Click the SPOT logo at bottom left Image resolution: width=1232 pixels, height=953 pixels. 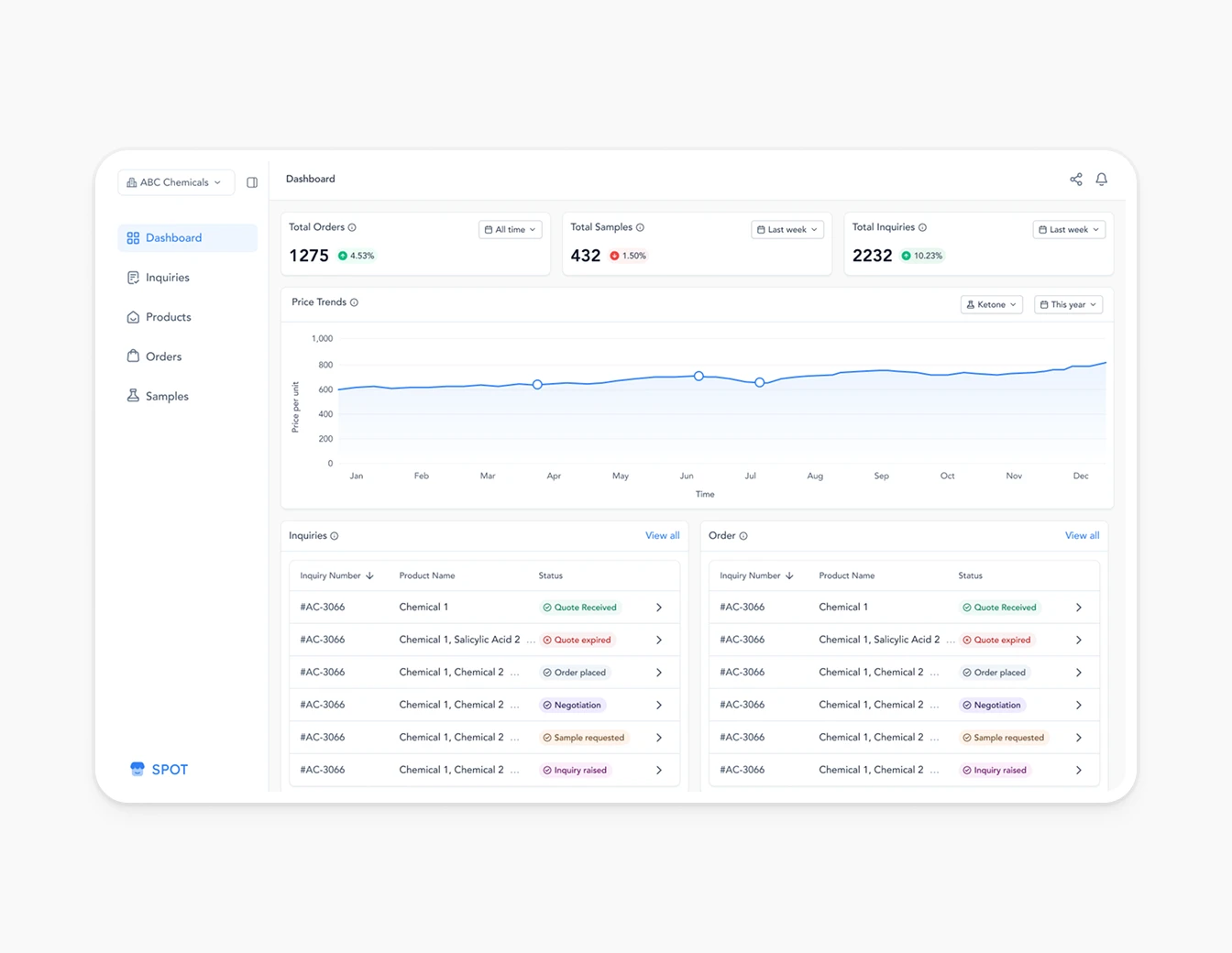[159, 769]
